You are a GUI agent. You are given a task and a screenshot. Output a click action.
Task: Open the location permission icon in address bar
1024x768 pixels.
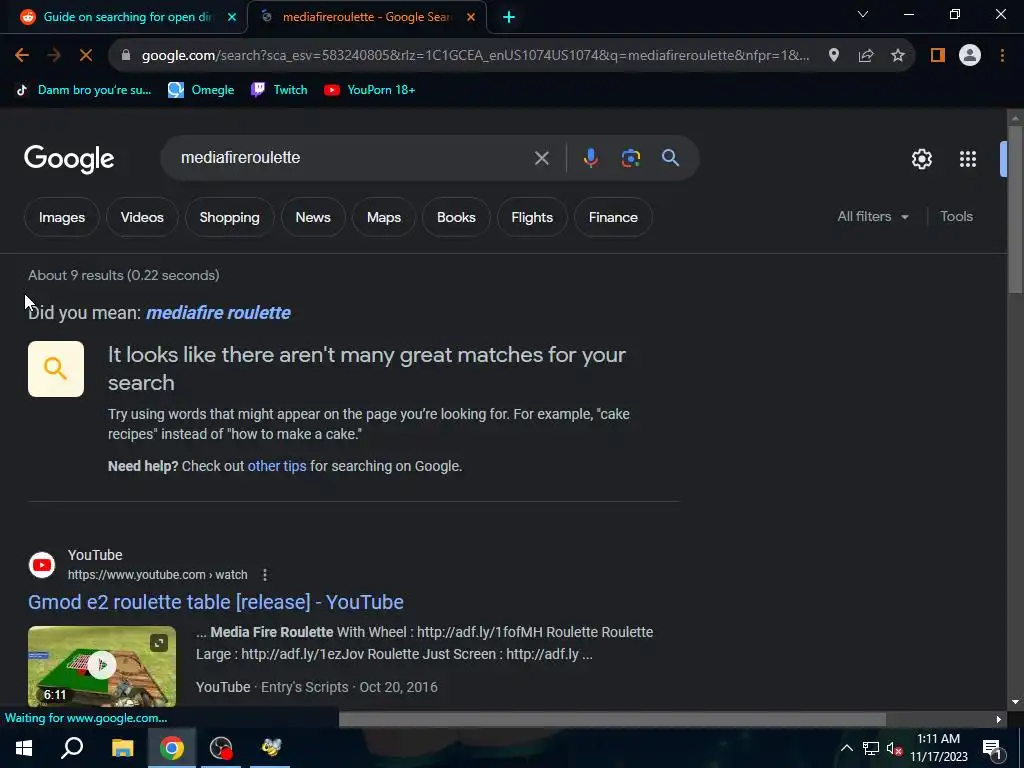(833, 56)
